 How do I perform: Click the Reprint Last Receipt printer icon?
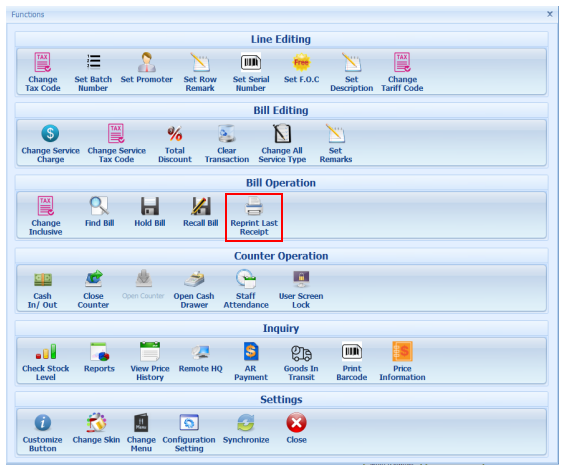254,206
